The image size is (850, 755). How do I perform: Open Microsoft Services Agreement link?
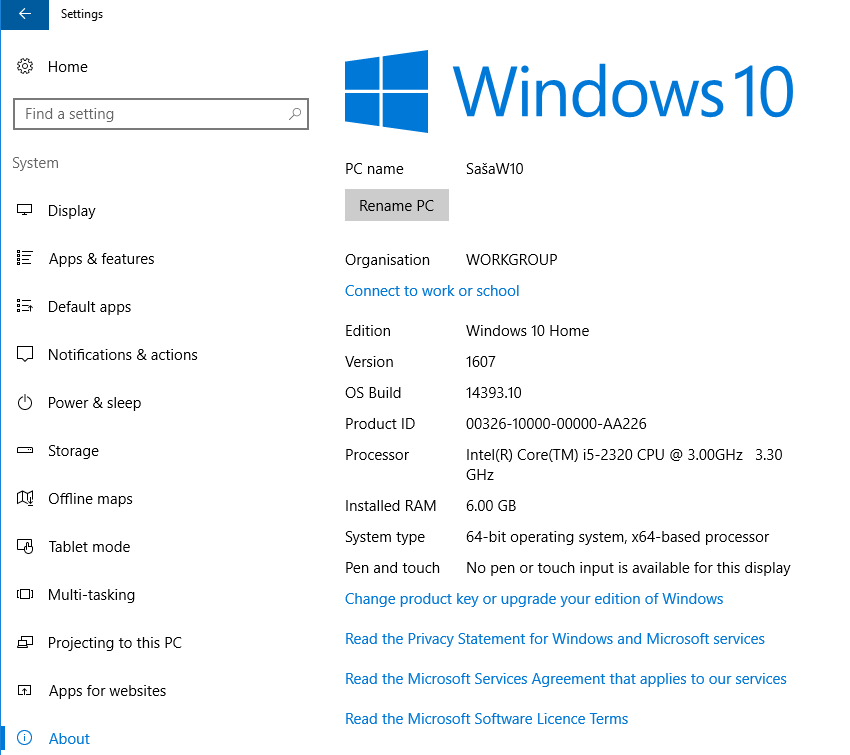coord(565,679)
